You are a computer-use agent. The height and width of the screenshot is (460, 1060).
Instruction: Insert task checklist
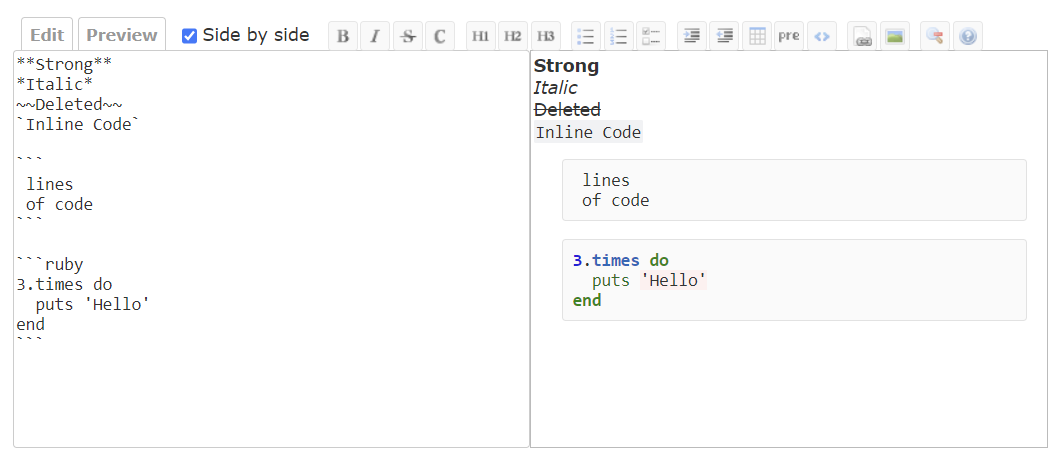coord(651,36)
